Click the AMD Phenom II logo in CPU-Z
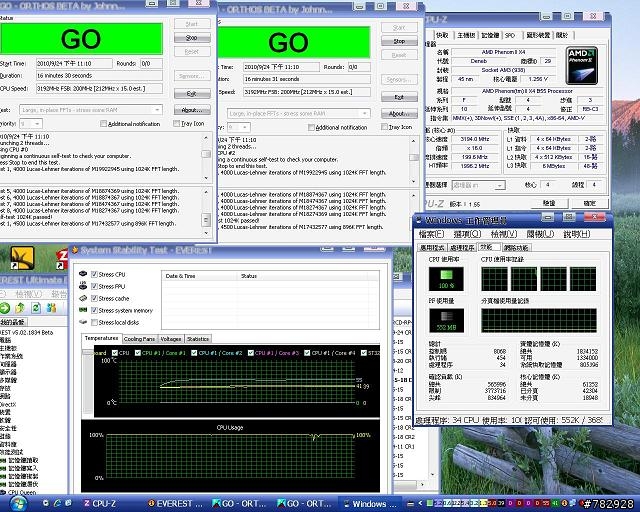The height and width of the screenshot is (512, 640). coord(582,66)
